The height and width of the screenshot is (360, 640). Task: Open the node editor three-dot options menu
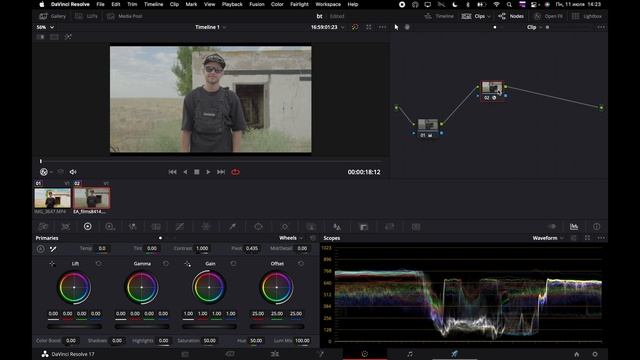tap(601, 27)
